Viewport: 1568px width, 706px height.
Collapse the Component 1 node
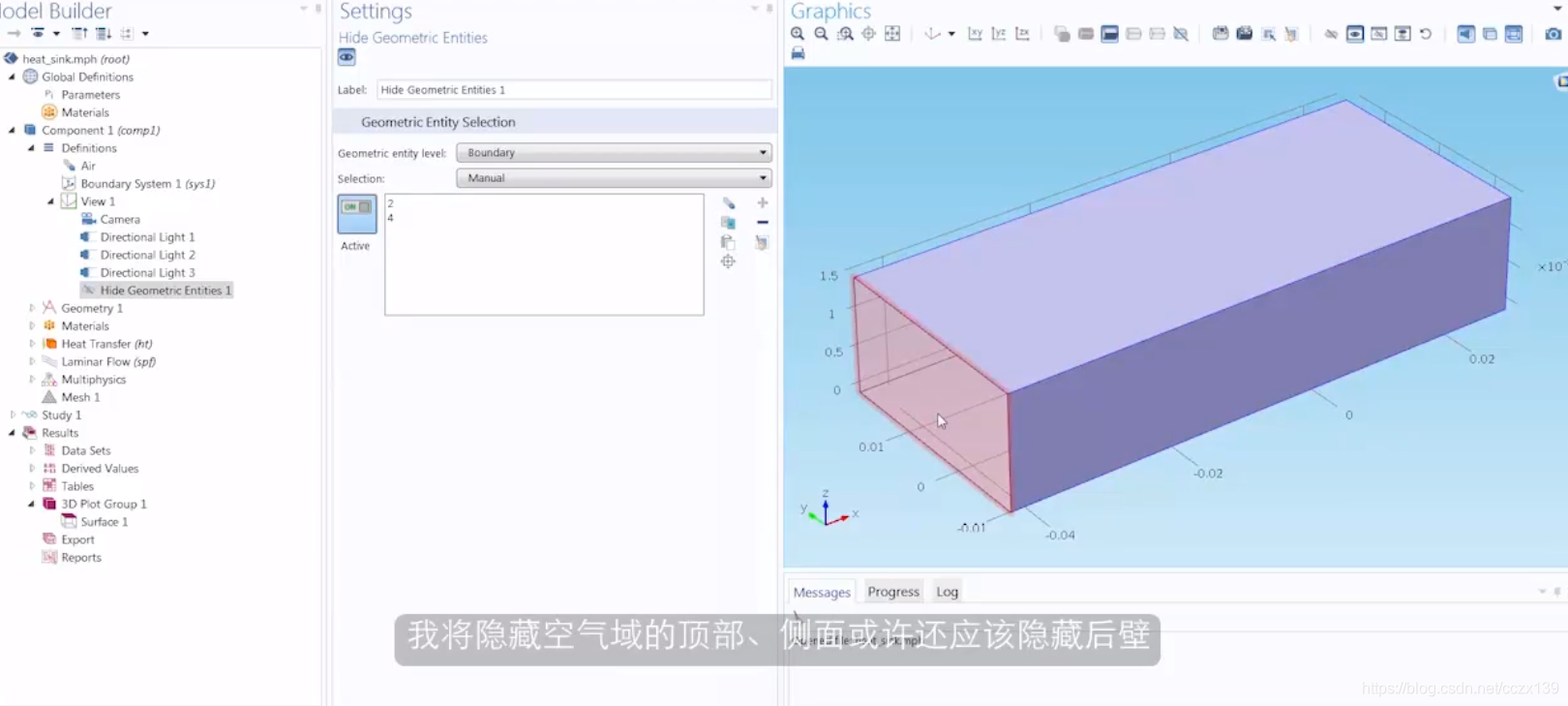pyautogui.click(x=12, y=130)
